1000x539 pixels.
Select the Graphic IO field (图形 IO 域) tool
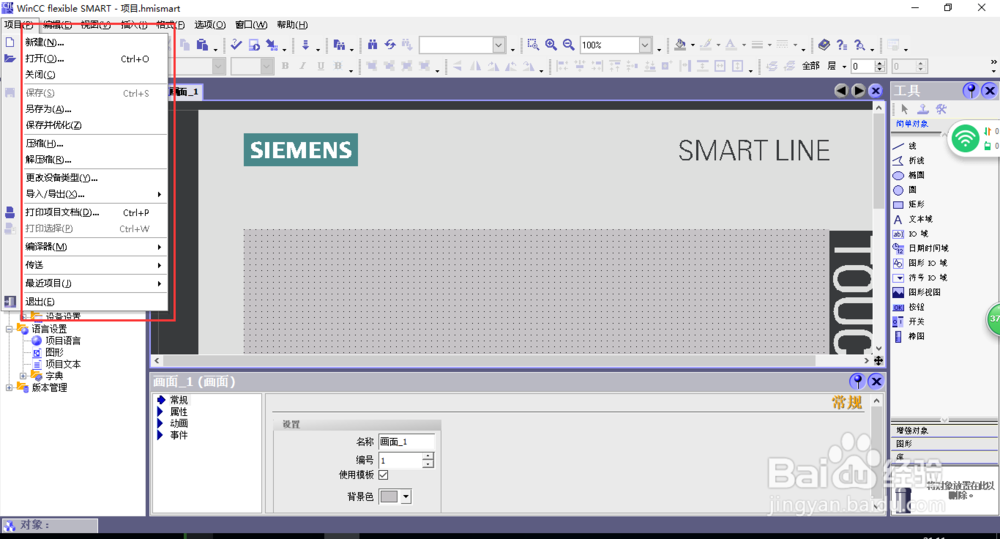(920, 263)
